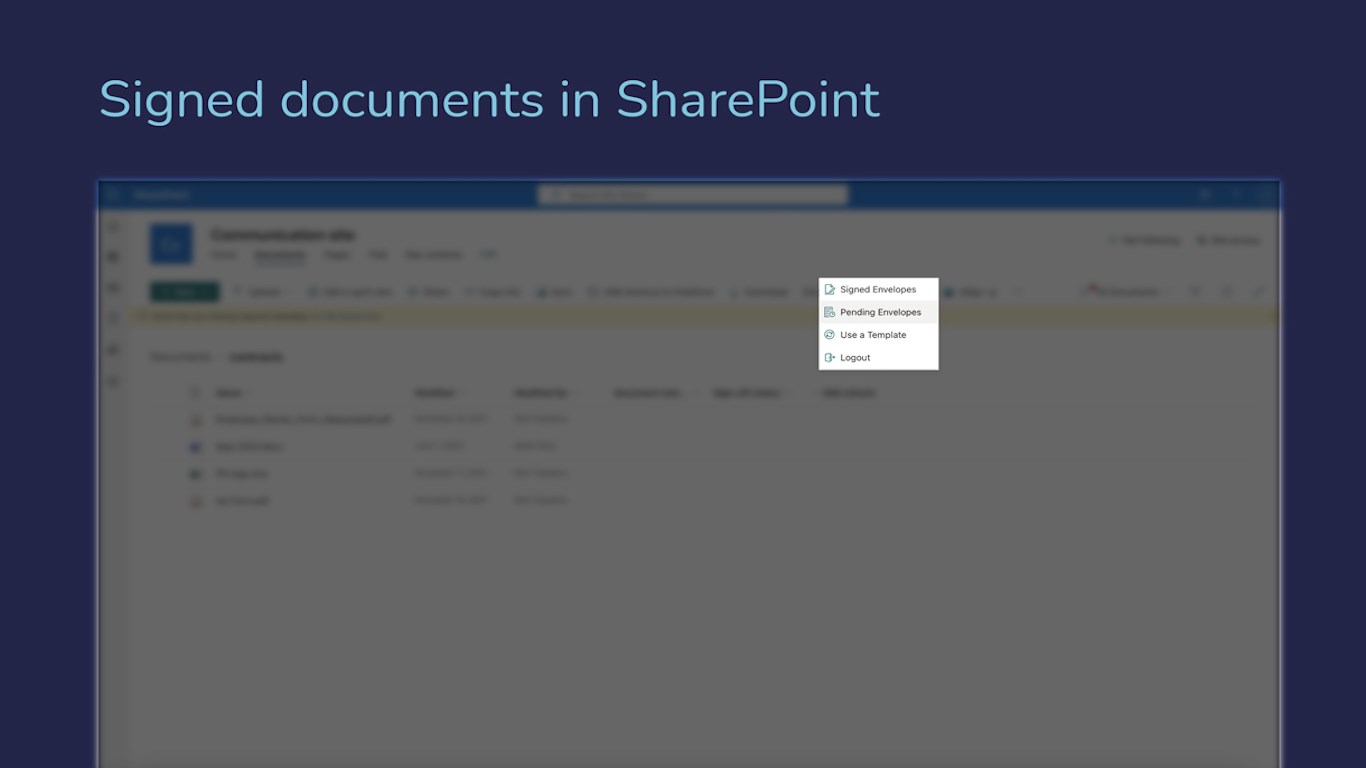1366x768 pixels.
Task: Focus the SharePoint search box
Action: coord(692,195)
